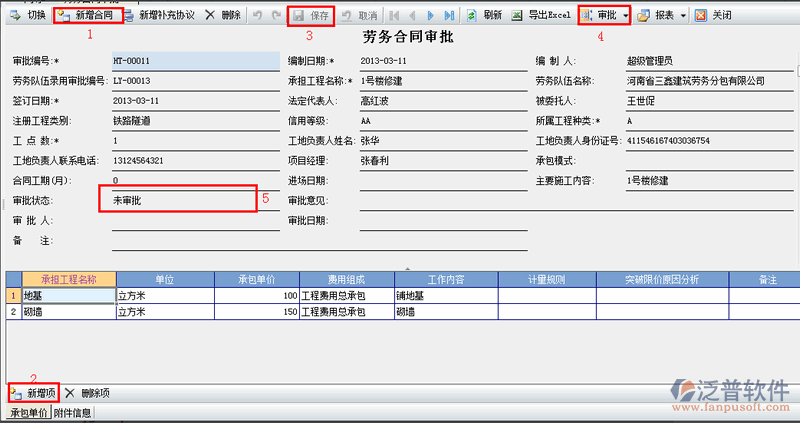The height and width of the screenshot is (423, 800).
Task: Select the 地基 cell in row 1
Action: click(69, 295)
